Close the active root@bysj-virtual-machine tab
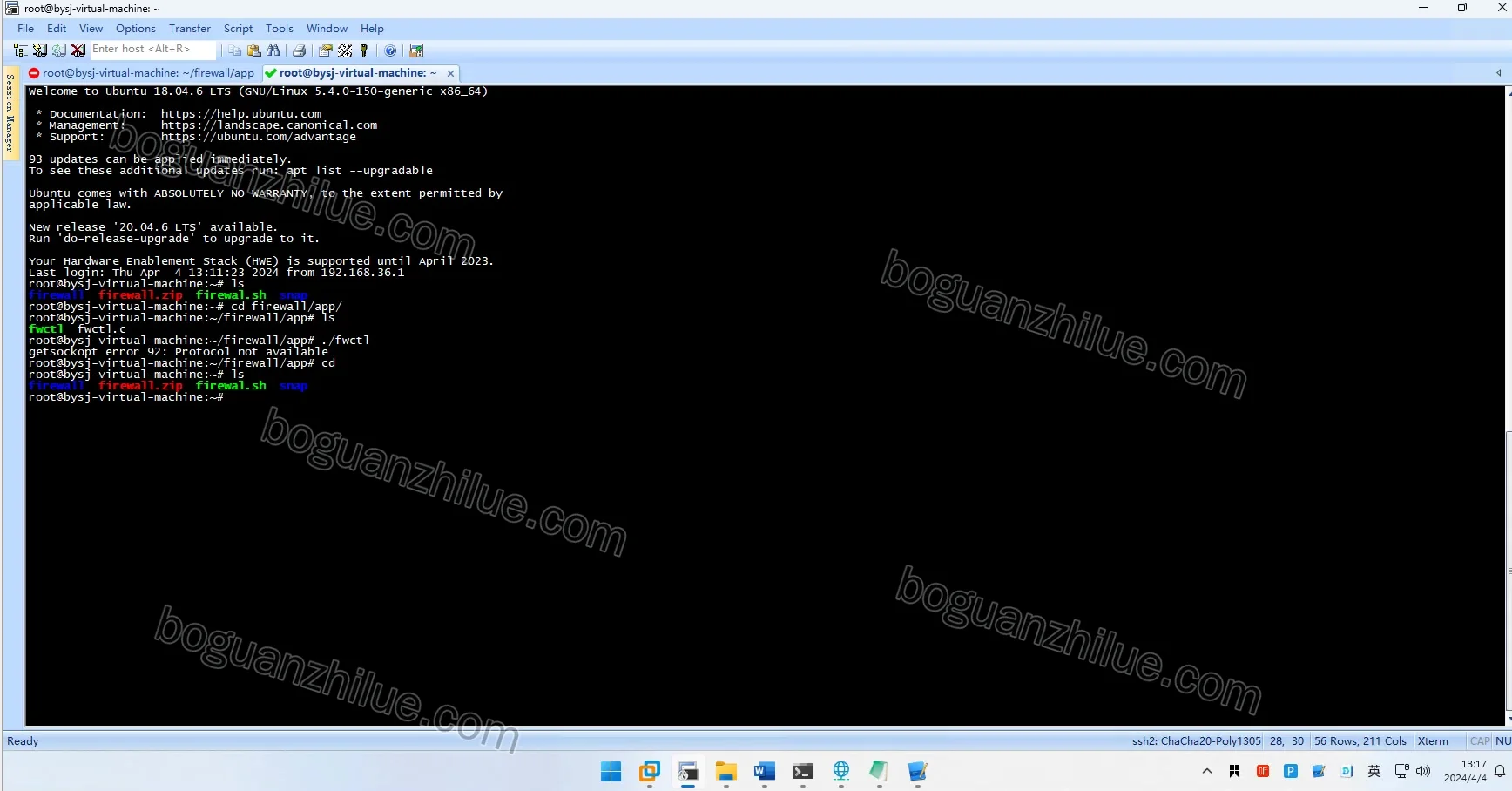 [x=450, y=73]
